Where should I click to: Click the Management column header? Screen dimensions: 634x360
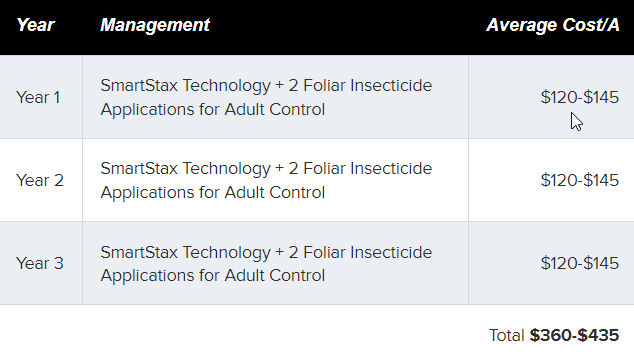pyautogui.click(x=155, y=25)
